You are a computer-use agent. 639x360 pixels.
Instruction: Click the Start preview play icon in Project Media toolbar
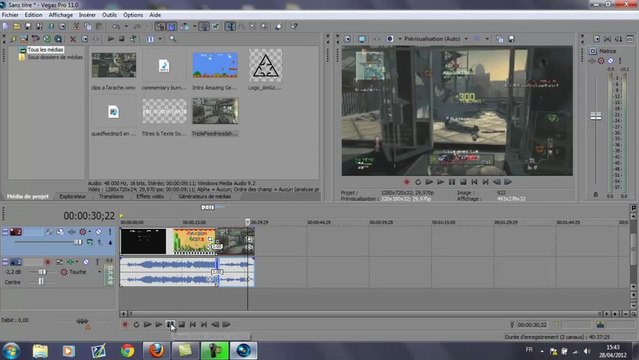(110, 39)
